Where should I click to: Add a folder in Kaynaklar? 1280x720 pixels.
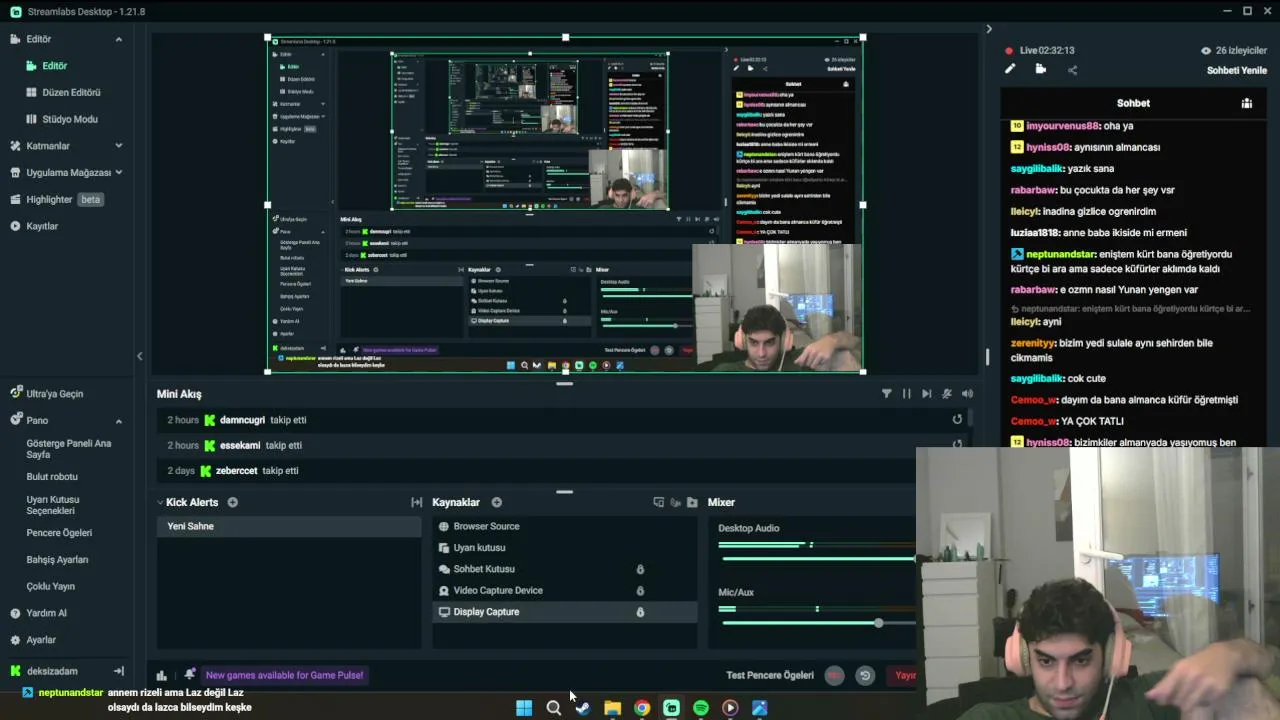[x=692, y=502]
